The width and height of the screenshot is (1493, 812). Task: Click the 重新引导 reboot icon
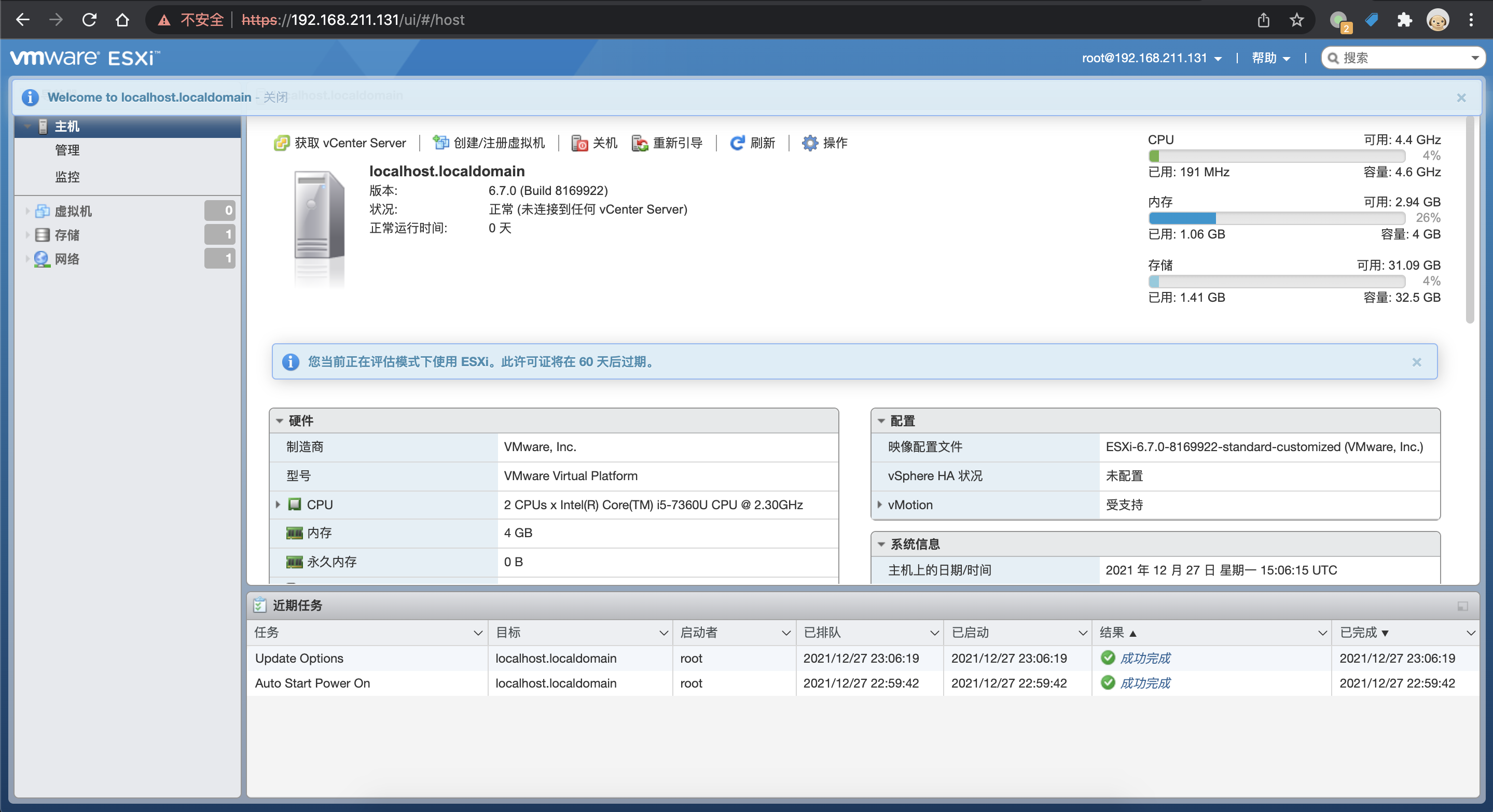639,143
